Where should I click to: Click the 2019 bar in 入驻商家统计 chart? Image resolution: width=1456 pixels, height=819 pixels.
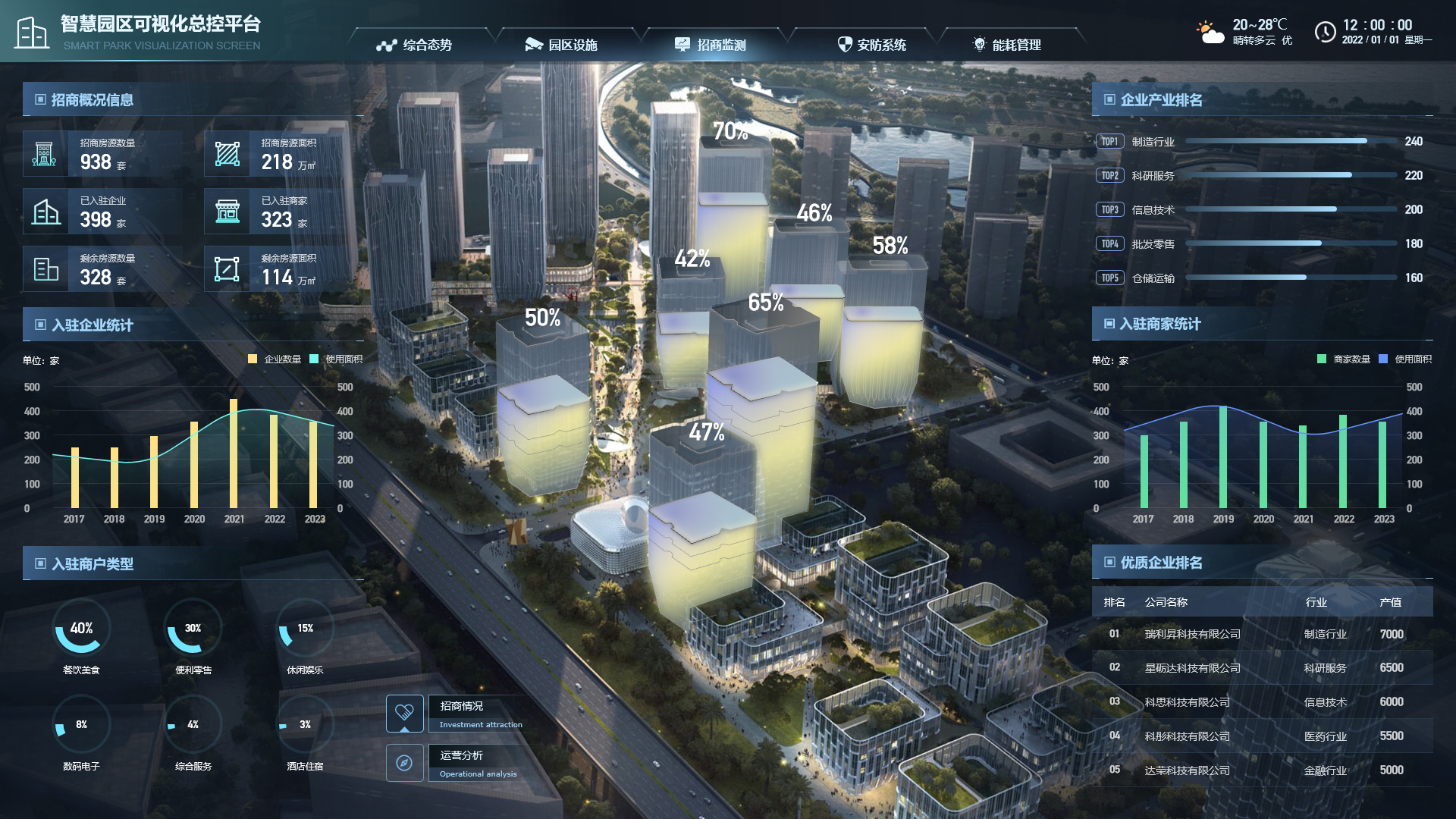1223,457
